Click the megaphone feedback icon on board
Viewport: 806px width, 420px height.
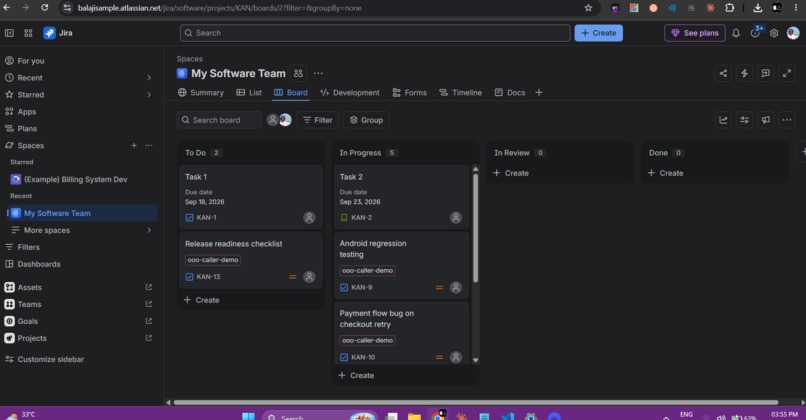coord(765,120)
